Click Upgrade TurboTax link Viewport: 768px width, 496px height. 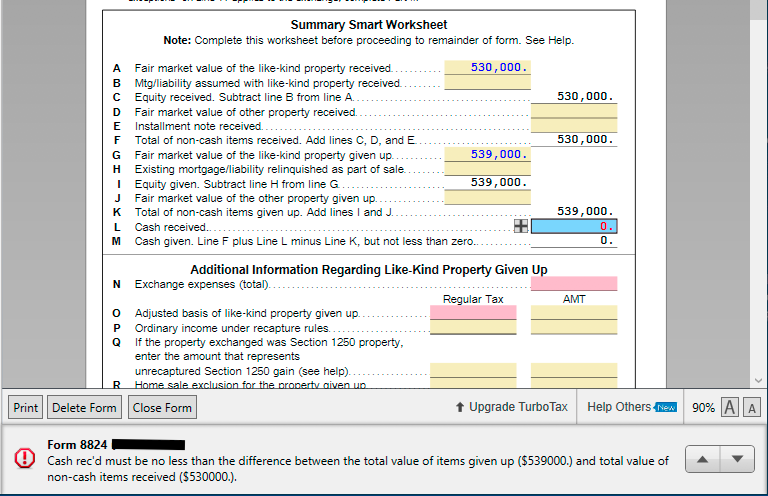511,407
